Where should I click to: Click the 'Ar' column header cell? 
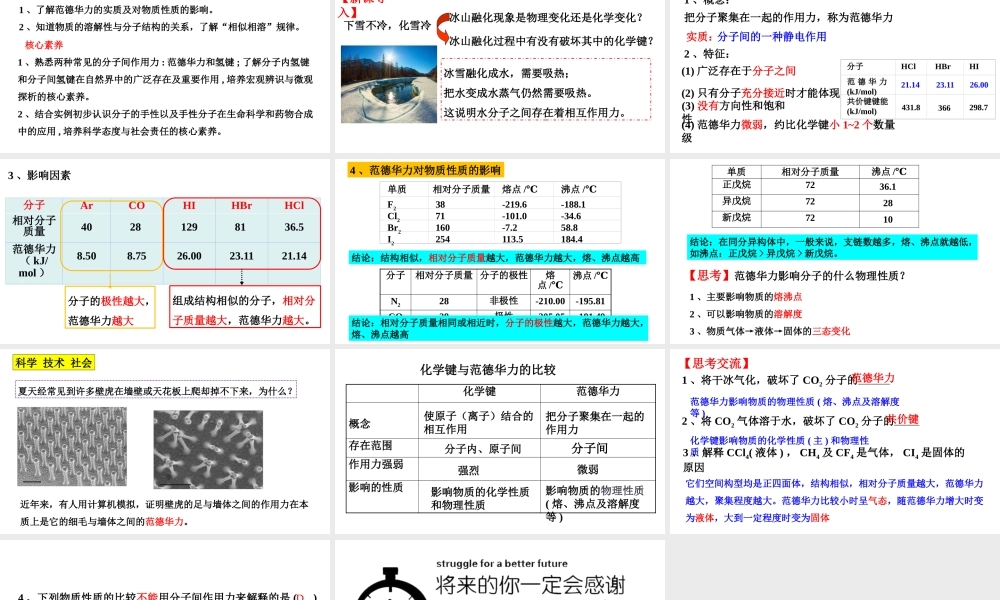click(x=87, y=205)
